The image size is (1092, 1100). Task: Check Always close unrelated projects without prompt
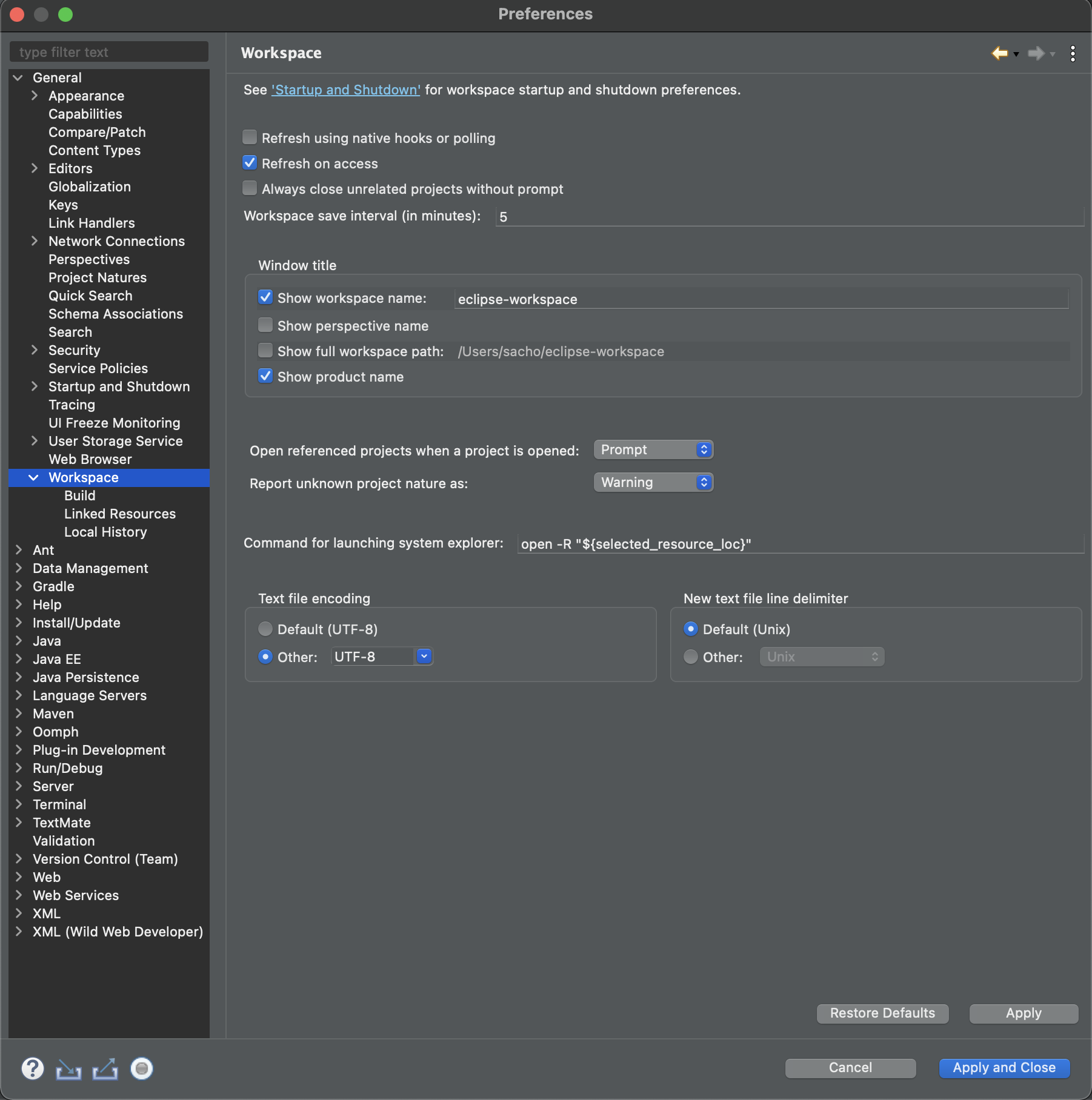click(x=250, y=188)
